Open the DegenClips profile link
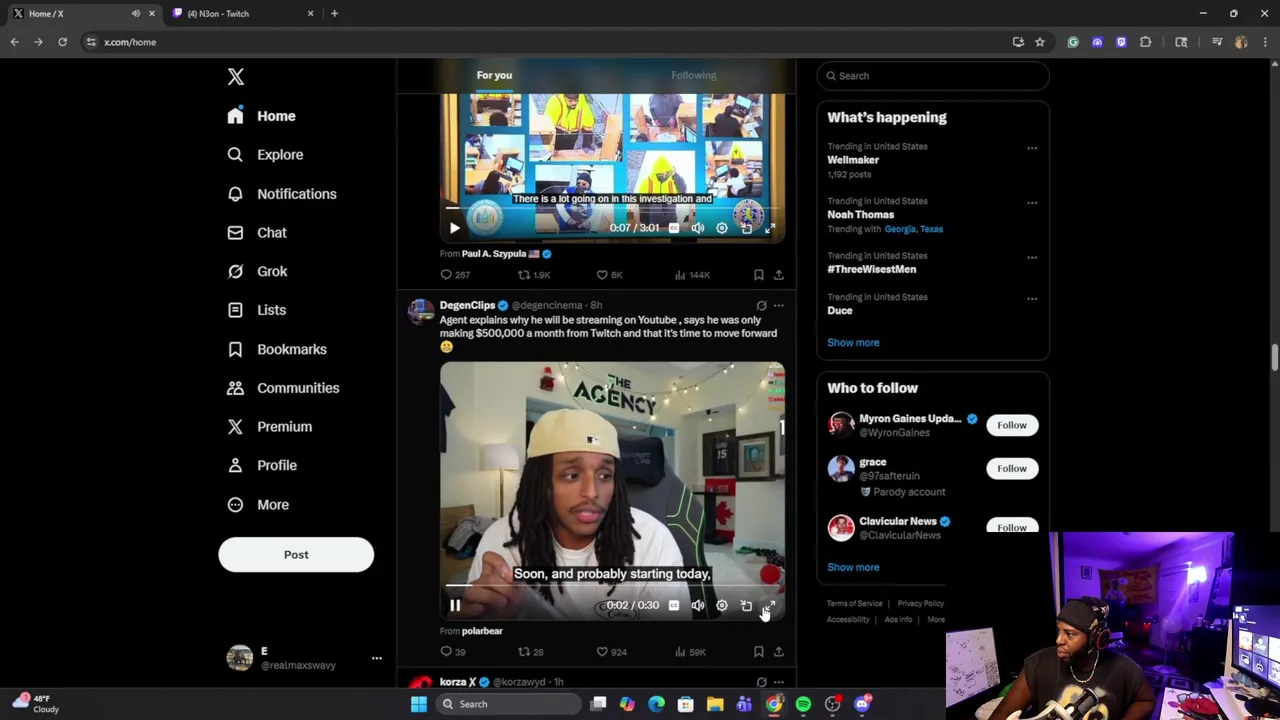 coord(467,305)
